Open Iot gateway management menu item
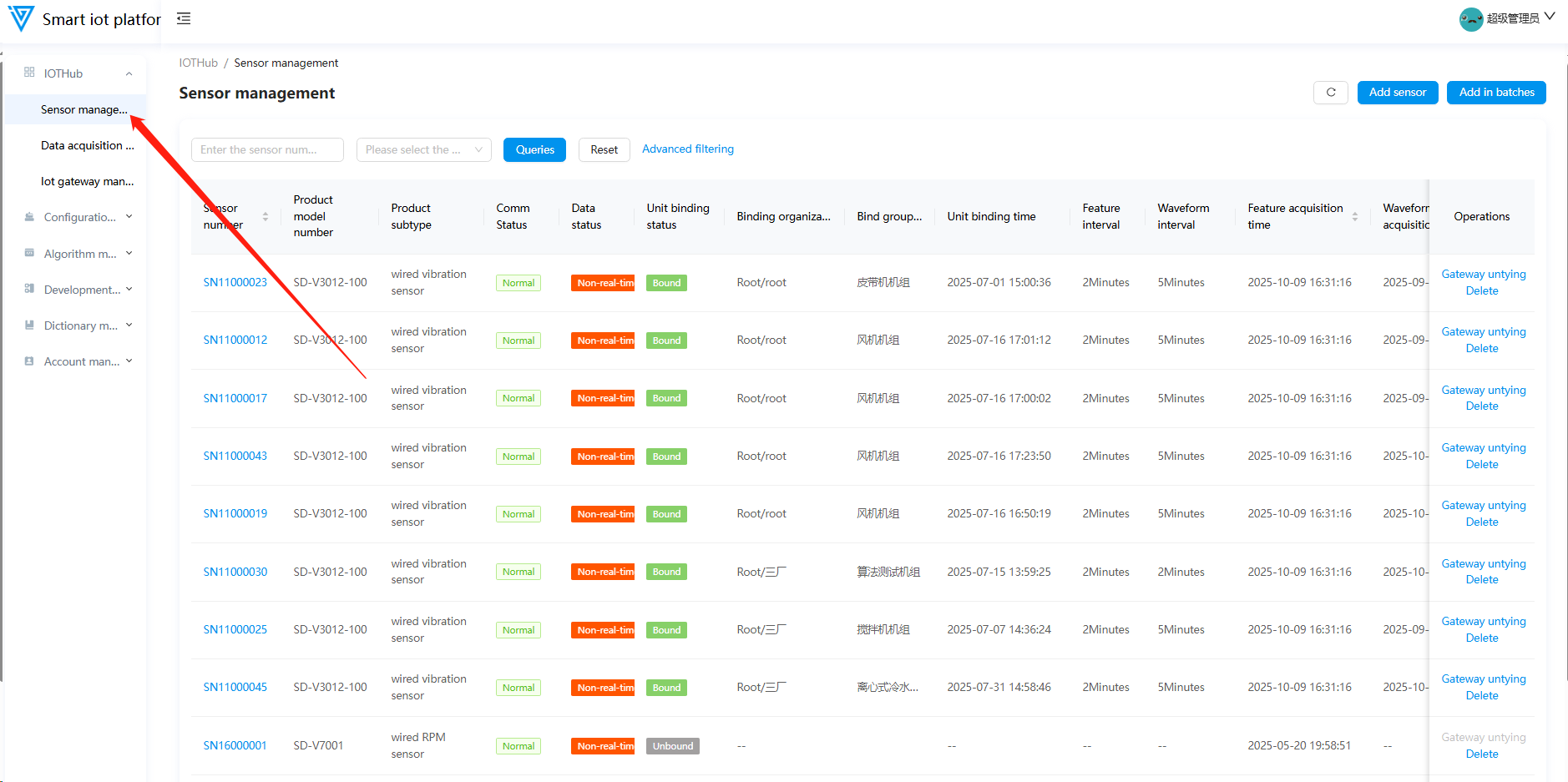This screenshot has width=1568, height=782. (87, 181)
